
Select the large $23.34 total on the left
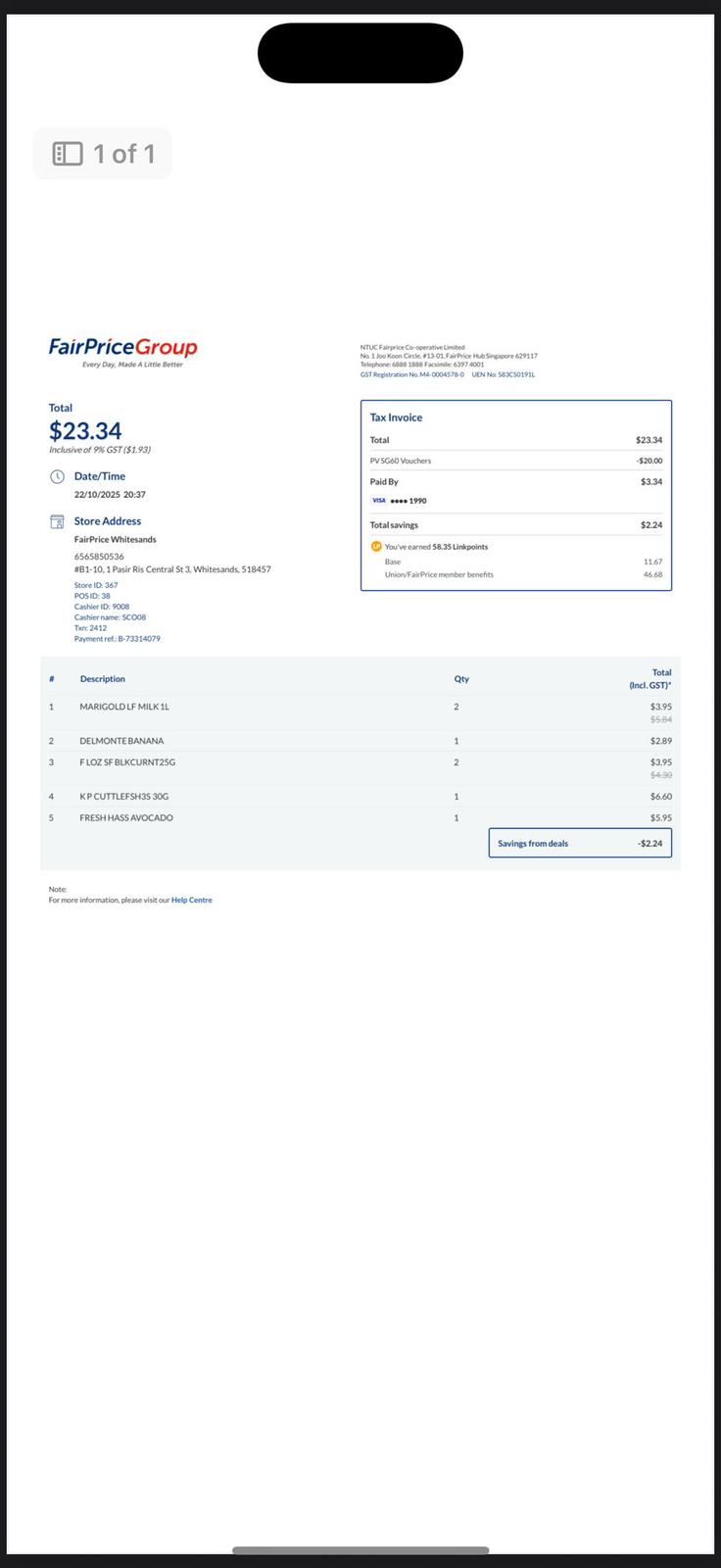[x=85, y=431]
